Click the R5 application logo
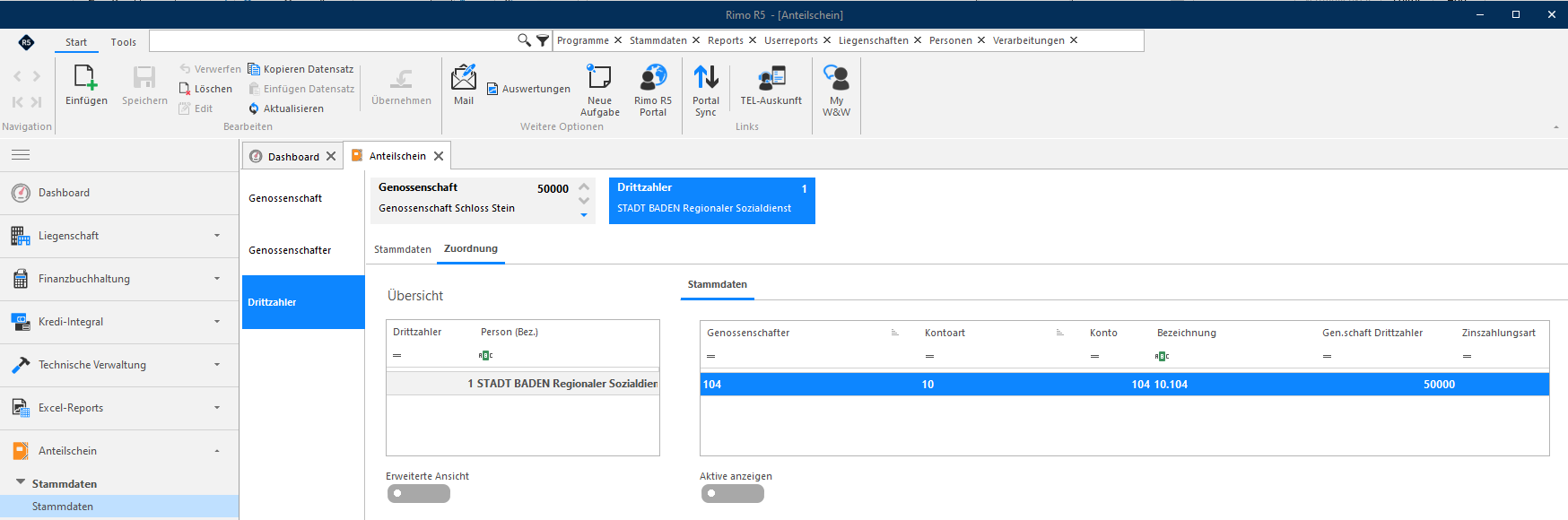1568x520 pixels. coord(26,42)
